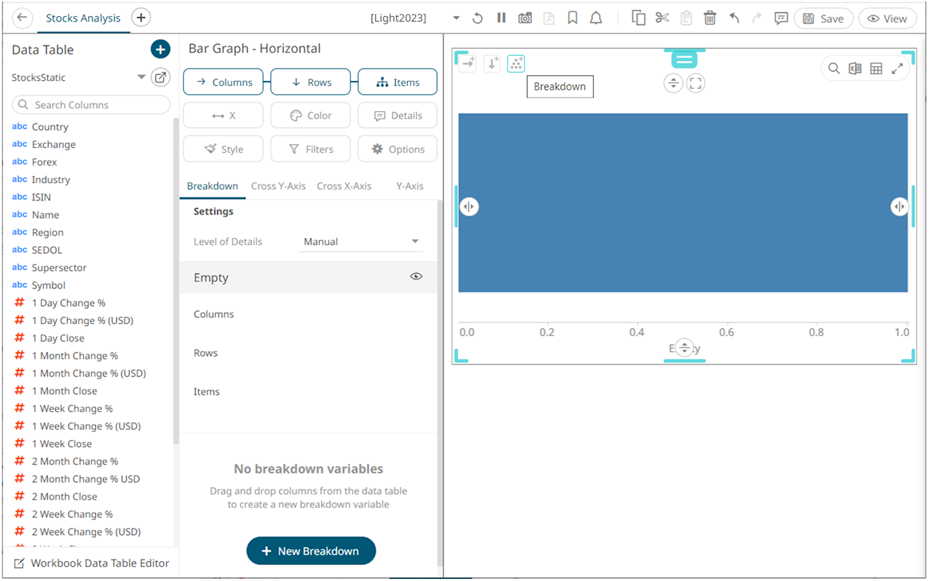The height and width of the screenshot is (581, 929).
Task: Click the scissors cut icon
Action: [x=662, y=18]
